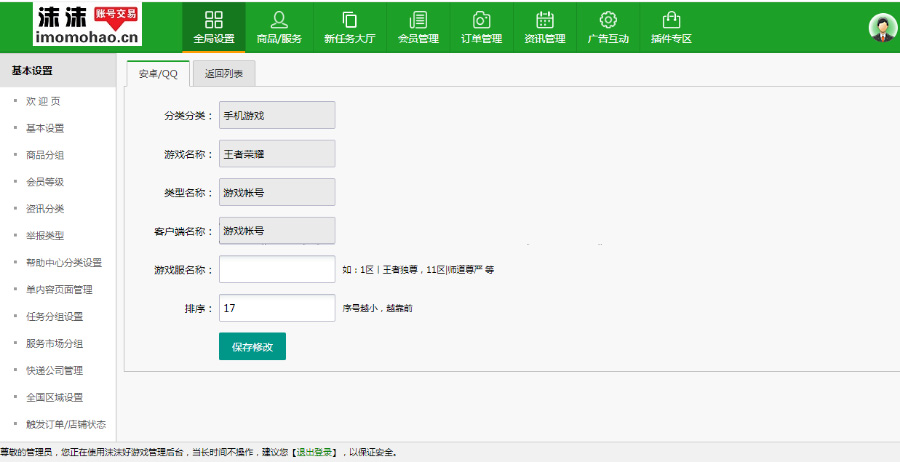Viewport: 900px width, 462px height.
Task: Open 全局设置 icon in top navigation
Action: click(x=213, y=20)
